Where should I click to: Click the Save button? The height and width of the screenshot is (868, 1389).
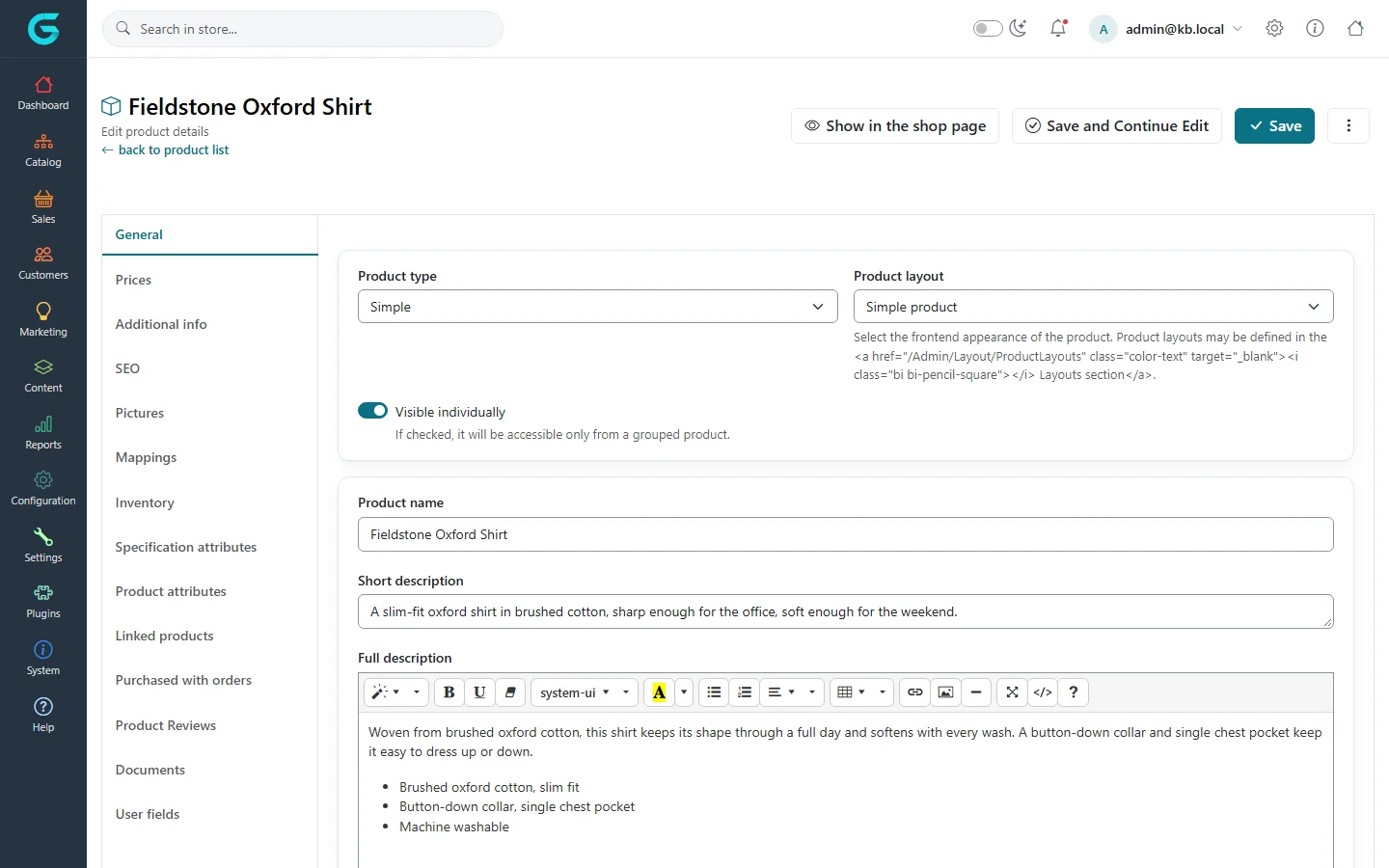pyautogui.click(x=1274, y=125)
